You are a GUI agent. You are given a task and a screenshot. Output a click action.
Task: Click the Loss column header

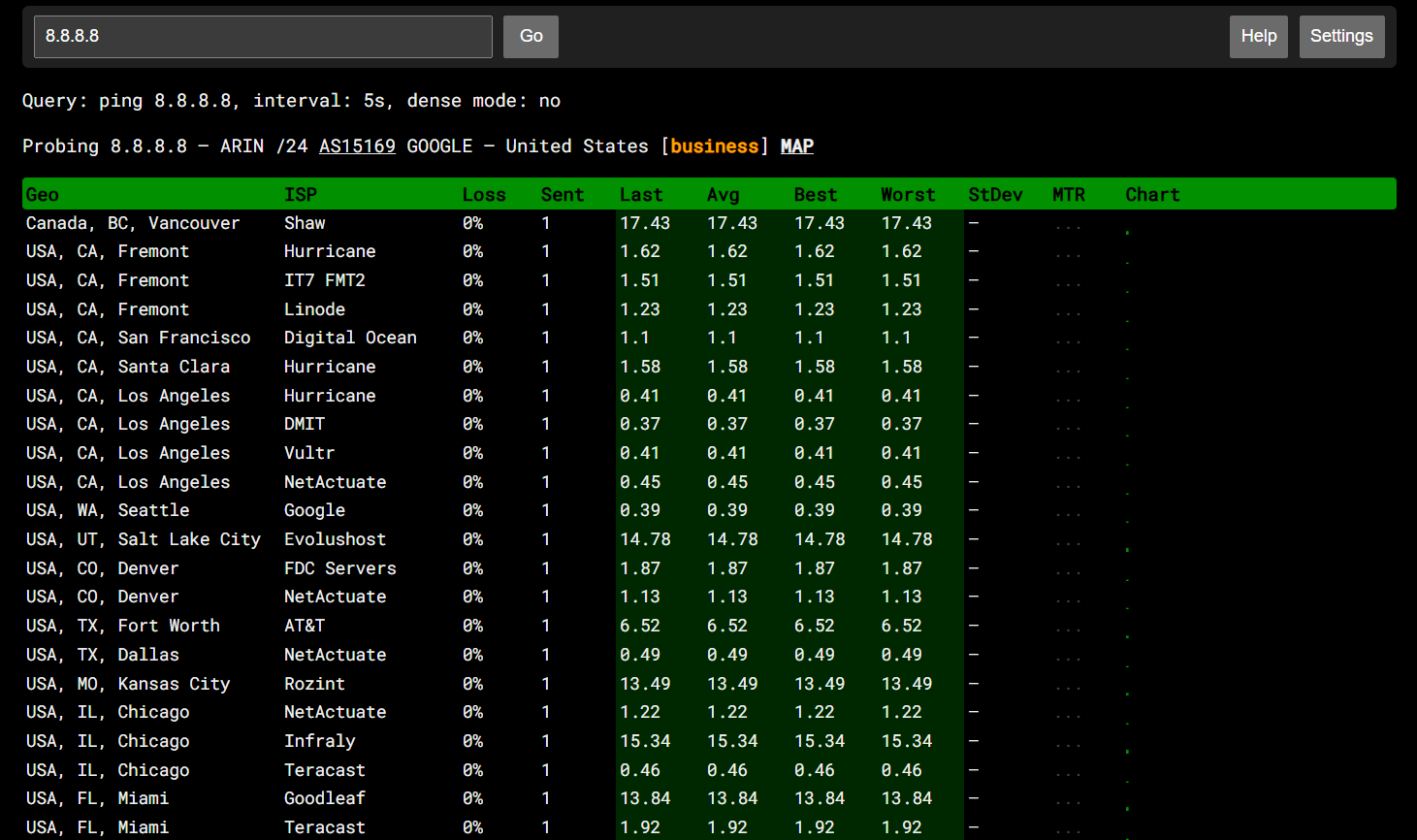click(x=484, y=195)
